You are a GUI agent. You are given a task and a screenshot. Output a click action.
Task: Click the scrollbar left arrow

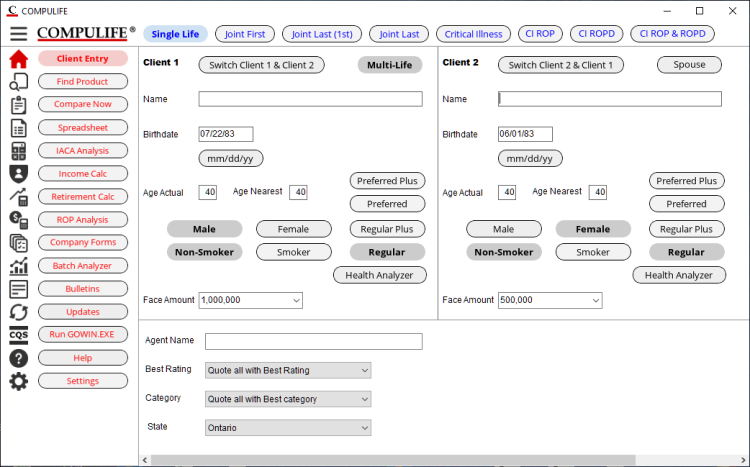pyautogui.click(x=145, y=460)
